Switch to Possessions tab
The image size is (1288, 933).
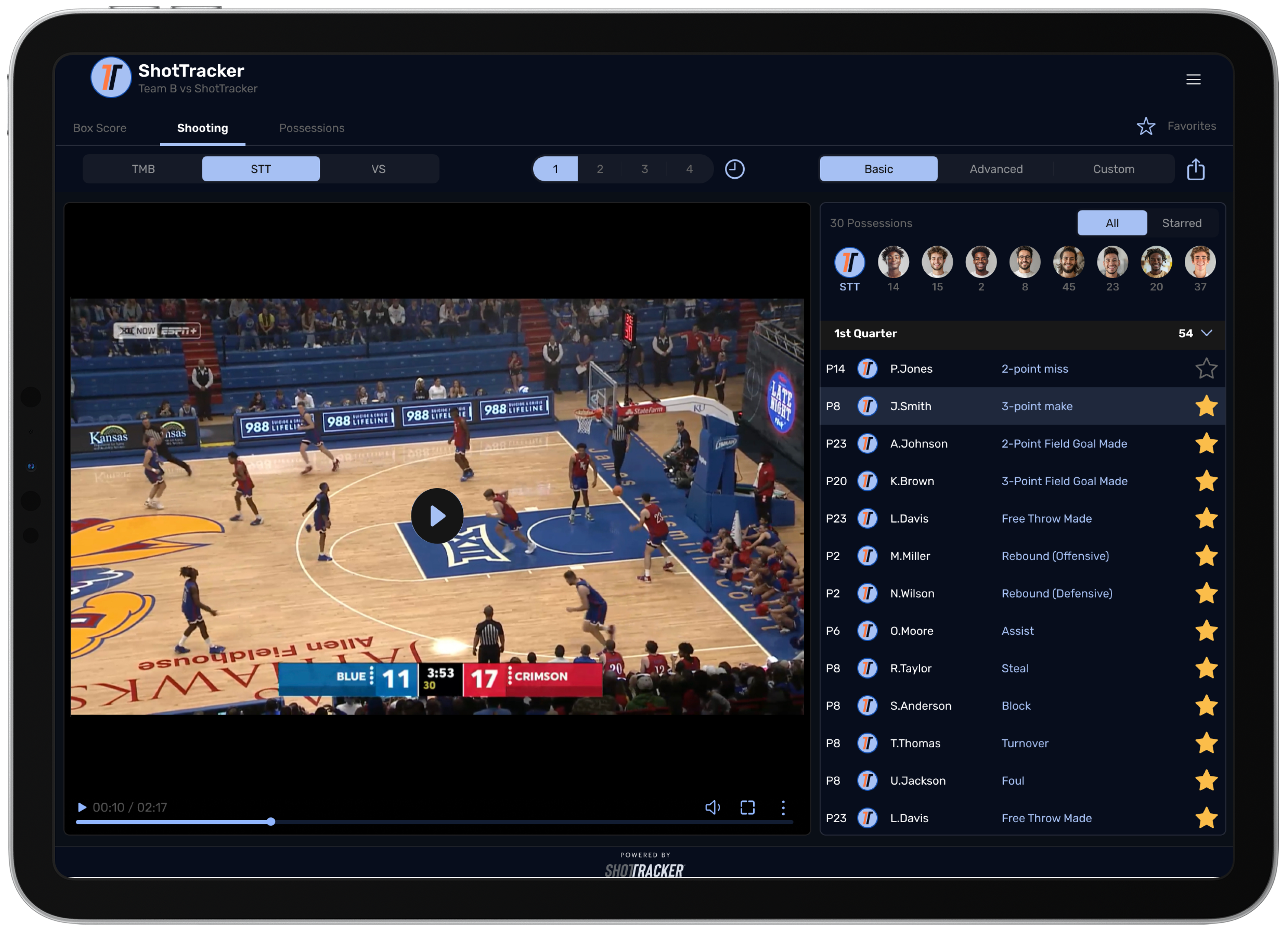click(311, 128)
